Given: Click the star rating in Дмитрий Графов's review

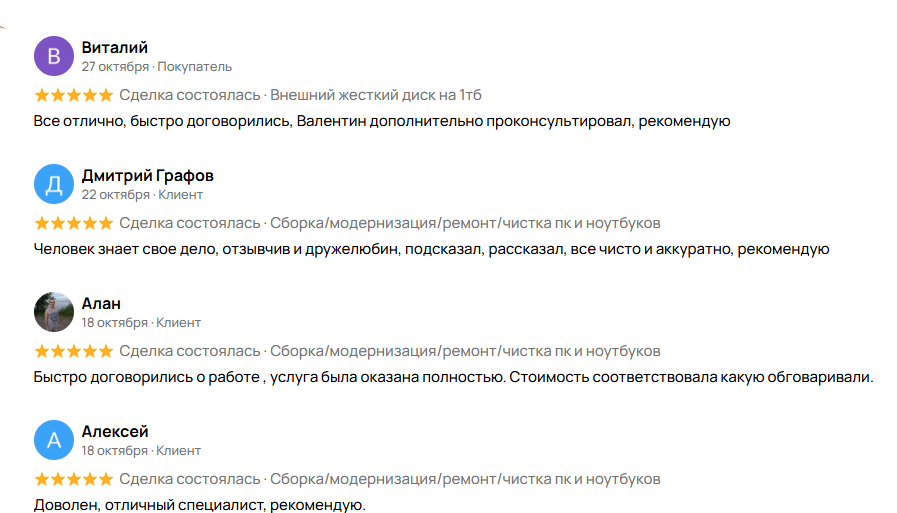Looking at the screenshot, I should (x=73, y=223).
